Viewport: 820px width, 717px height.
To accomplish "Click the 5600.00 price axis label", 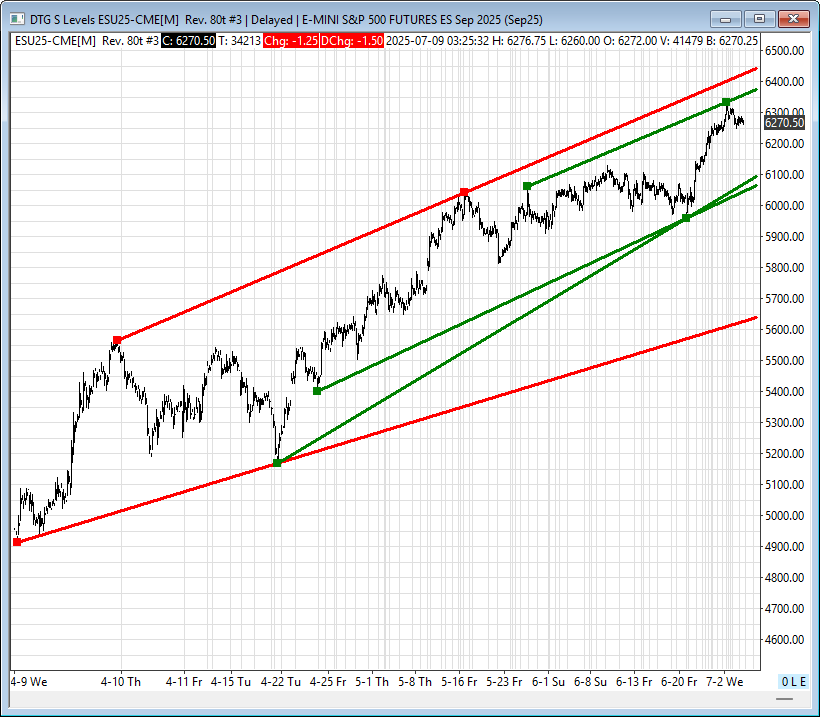I will coord(784,329).
